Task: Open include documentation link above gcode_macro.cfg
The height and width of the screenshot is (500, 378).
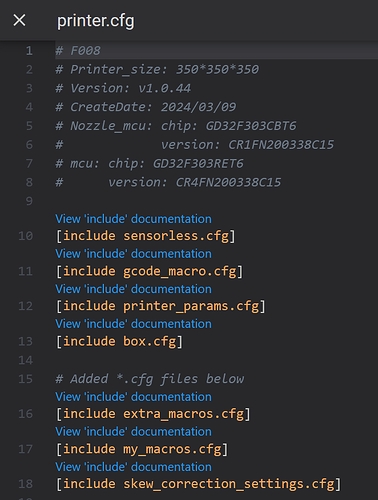Action: point(133,254)
